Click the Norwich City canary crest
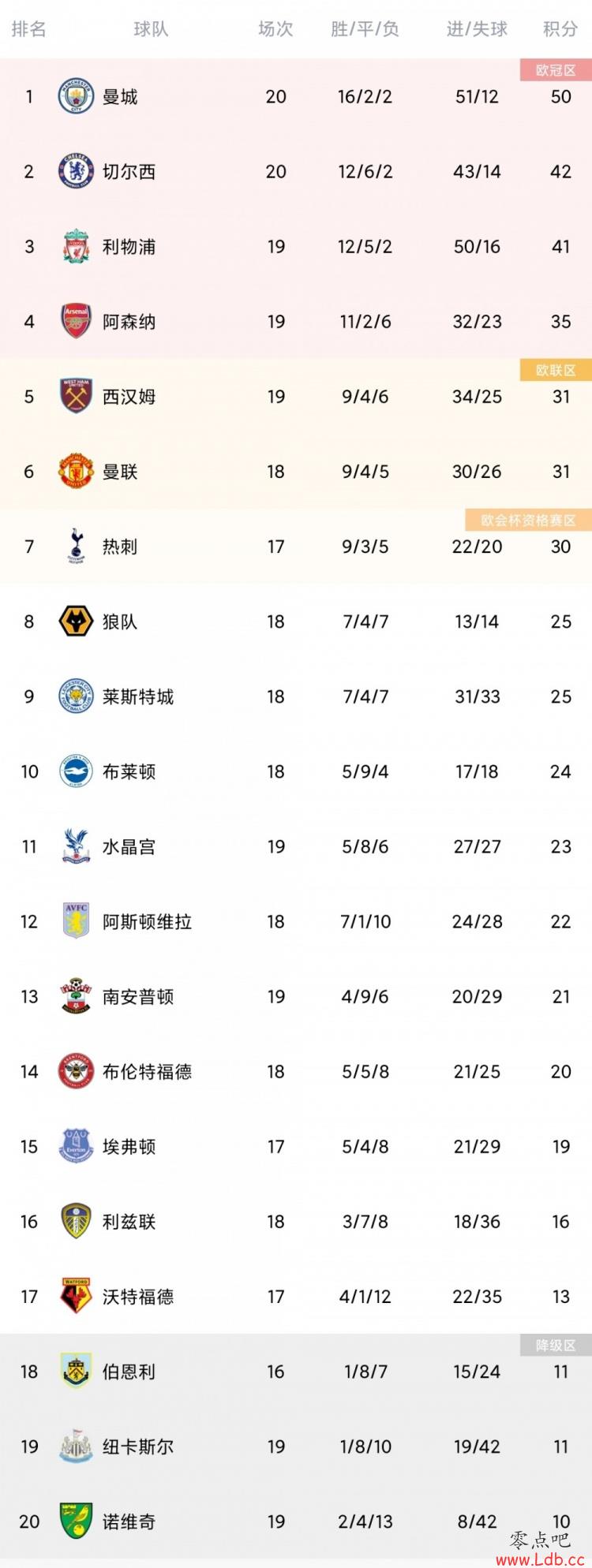 [77, 1521]
